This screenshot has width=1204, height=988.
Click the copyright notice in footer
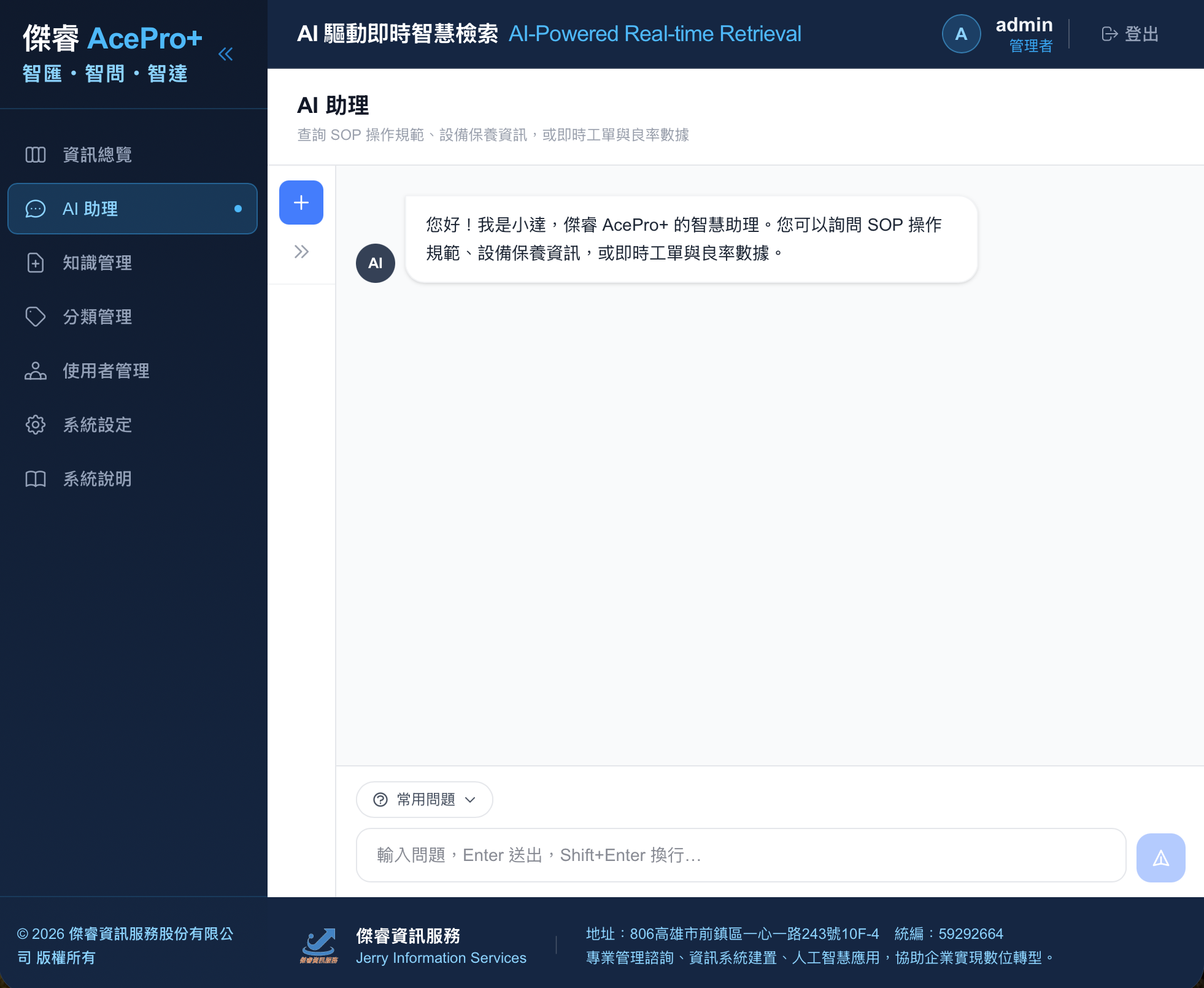pos(125,946)
